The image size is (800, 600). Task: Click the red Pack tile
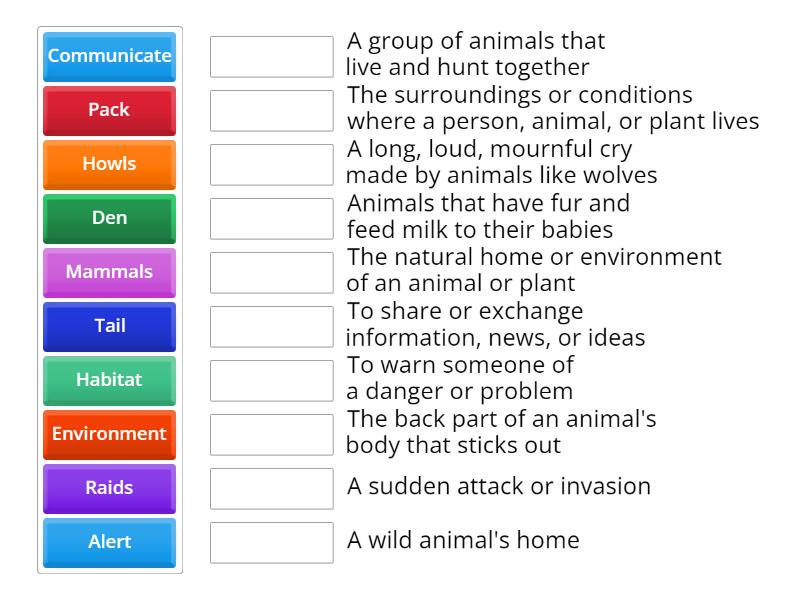(109, 110)
